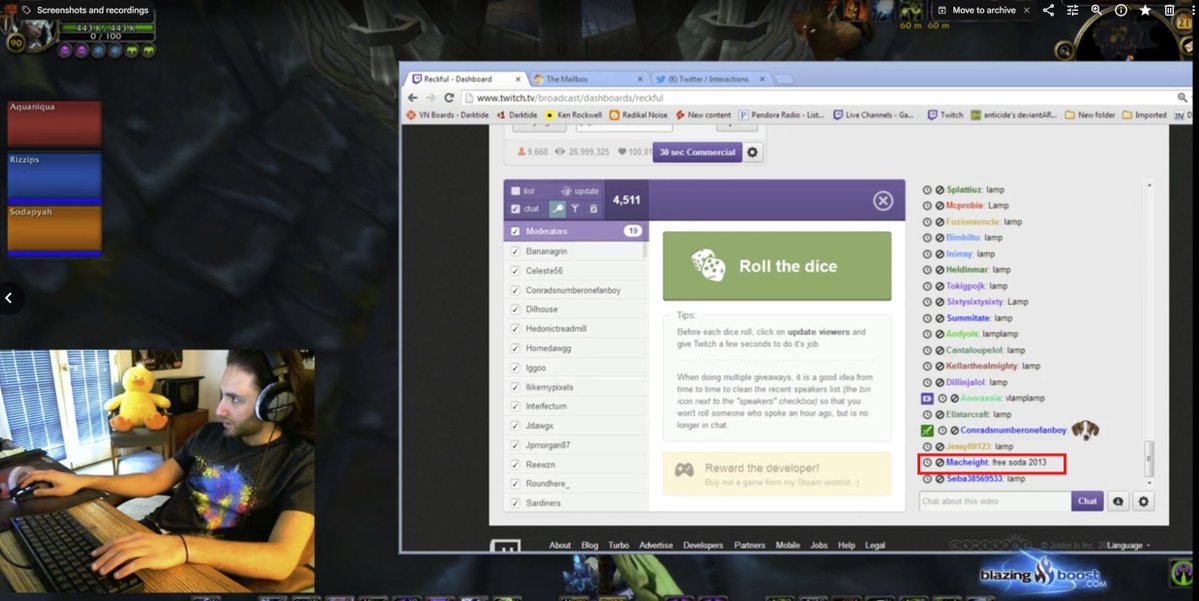The image size is (1199, 601).
Task: Uncheck the Dilhouse checkbox
Action: (515, 310)
